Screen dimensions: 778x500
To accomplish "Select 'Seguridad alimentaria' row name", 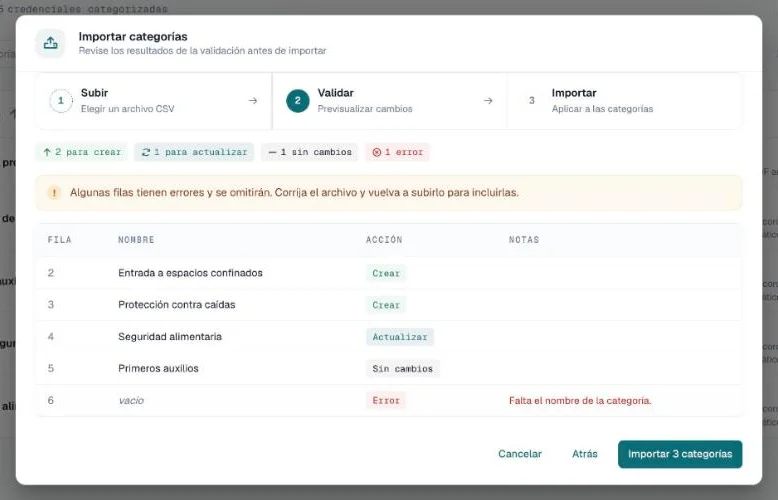I will tap(170, 336).
